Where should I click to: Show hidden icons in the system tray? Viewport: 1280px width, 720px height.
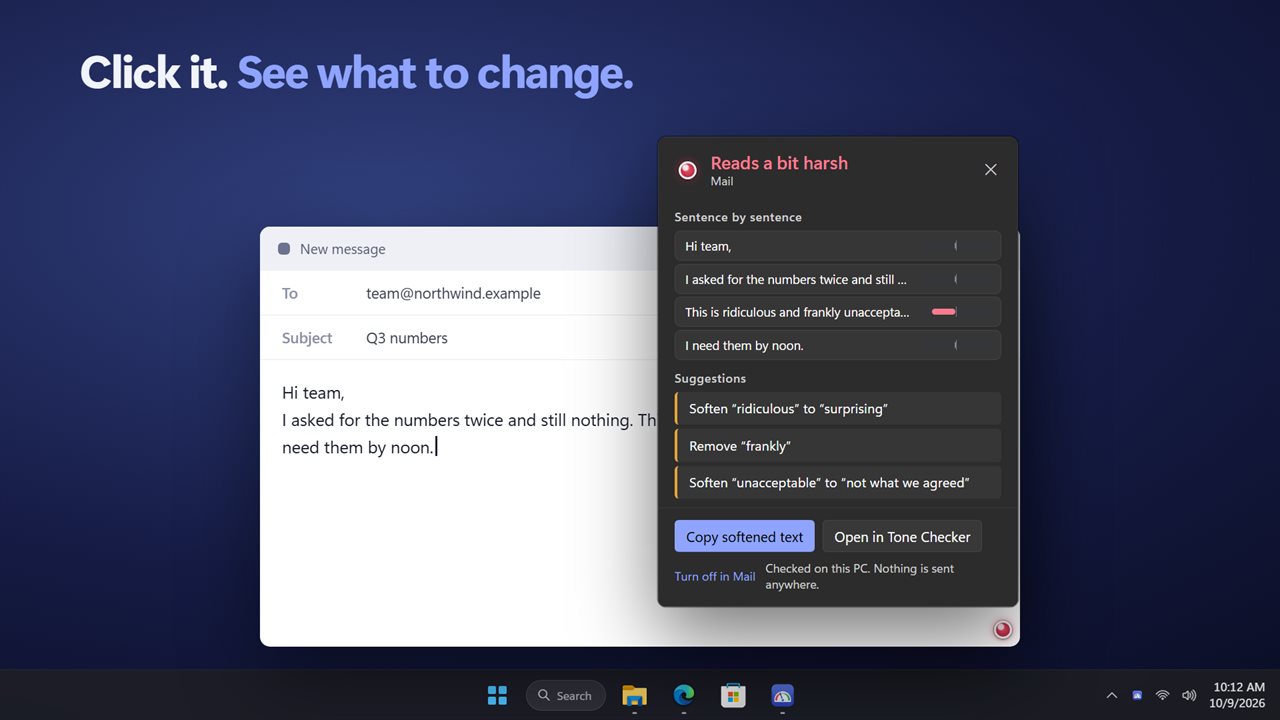[1111, 695]
